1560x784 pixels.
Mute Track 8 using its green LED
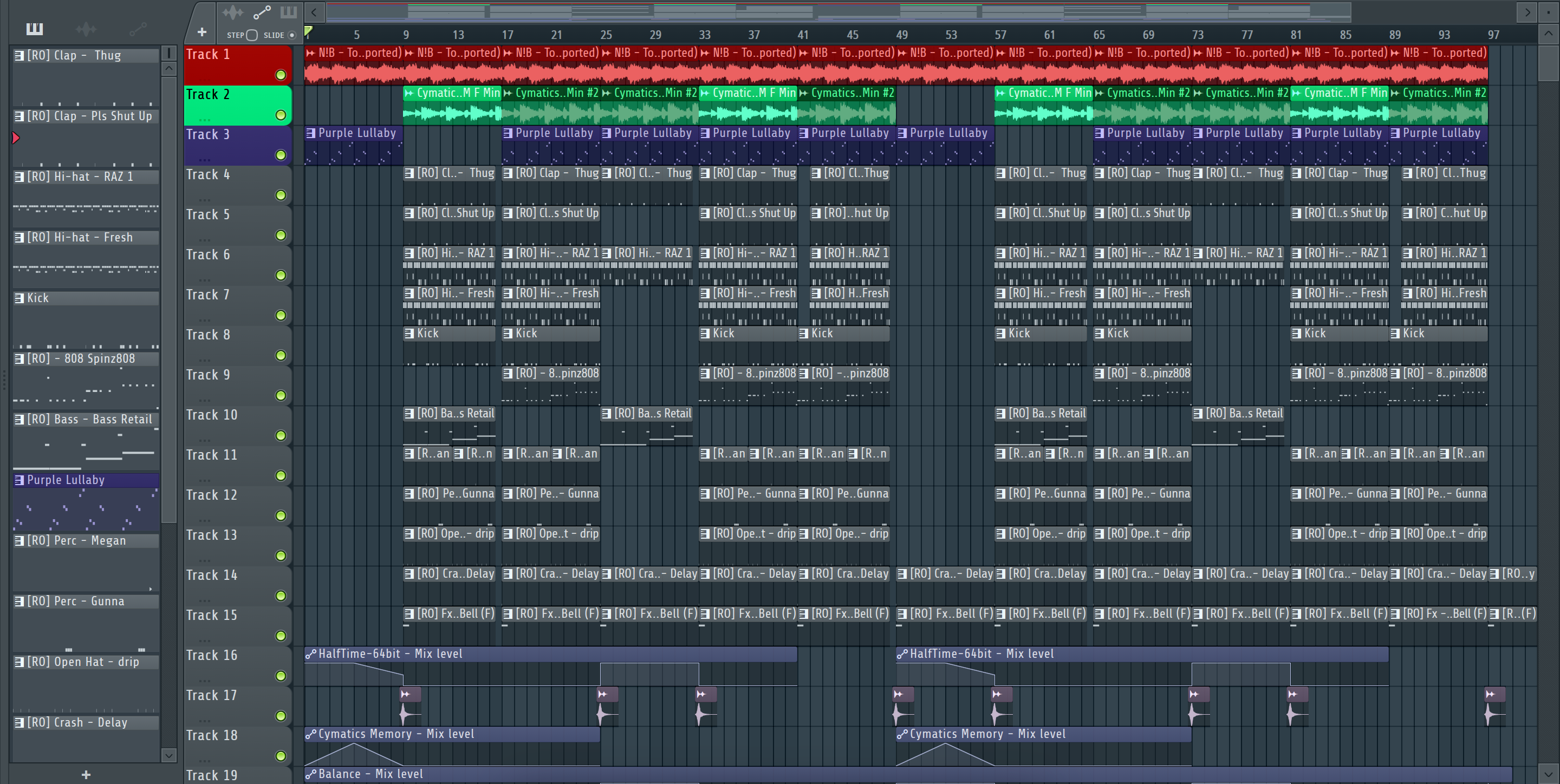click(281, 355)
